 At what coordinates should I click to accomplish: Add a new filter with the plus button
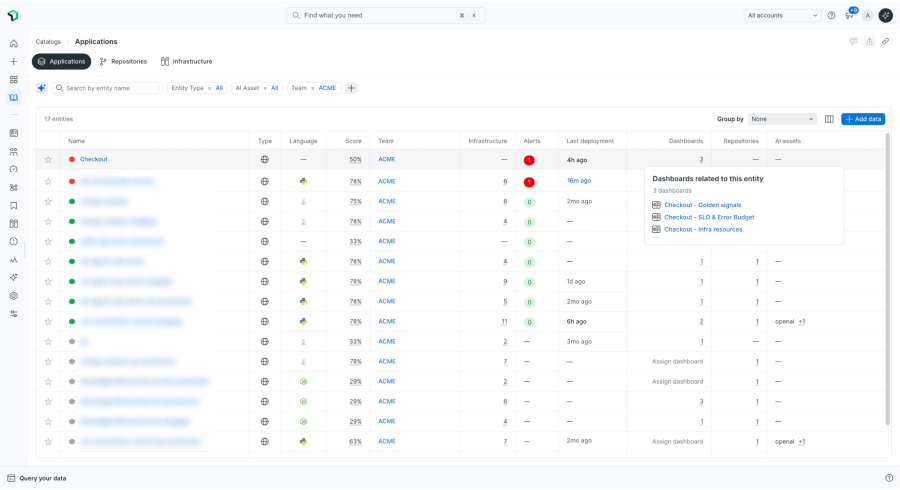pos(351,88)
